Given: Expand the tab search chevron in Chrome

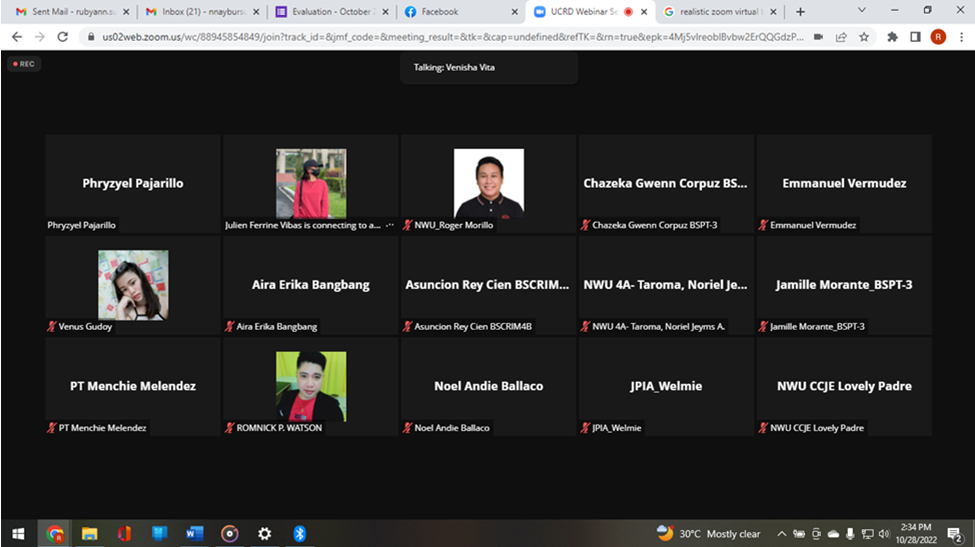Looking at the screenshot, I should point(862,11).
